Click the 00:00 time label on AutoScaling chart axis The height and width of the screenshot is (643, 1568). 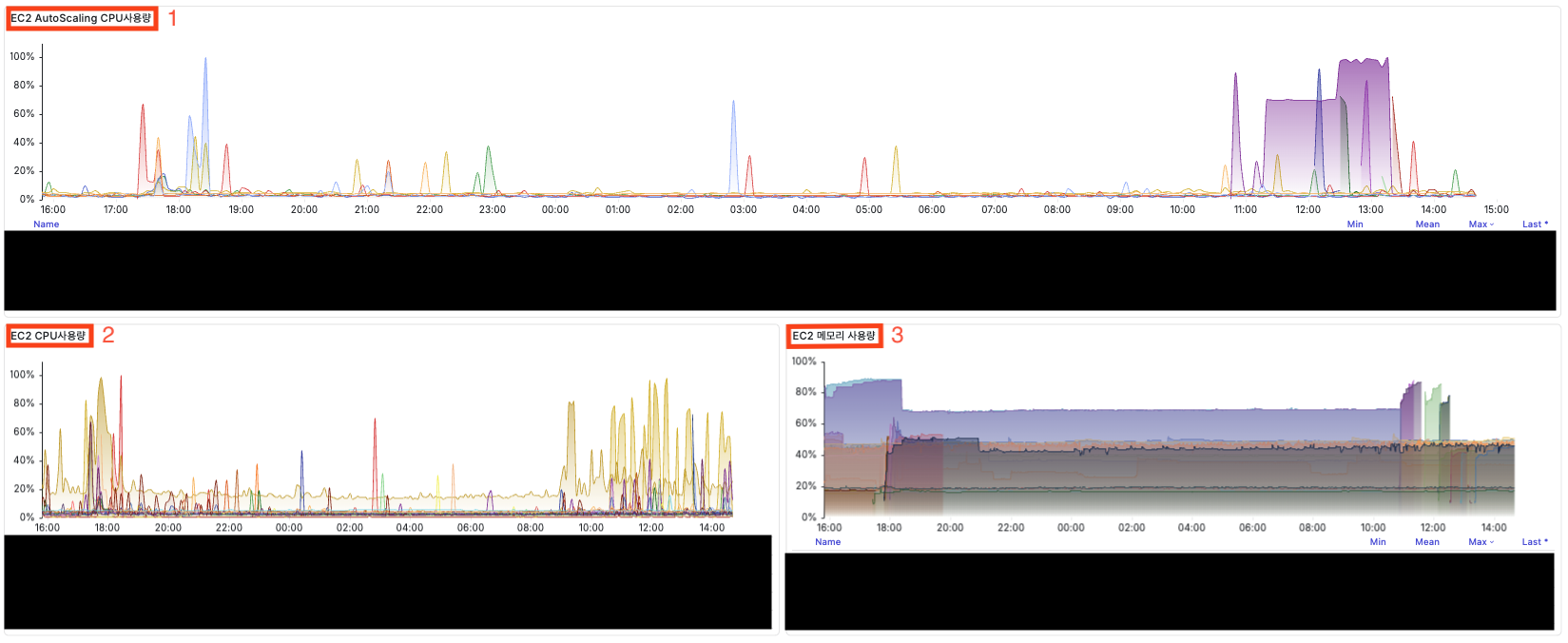coord(555,209)
